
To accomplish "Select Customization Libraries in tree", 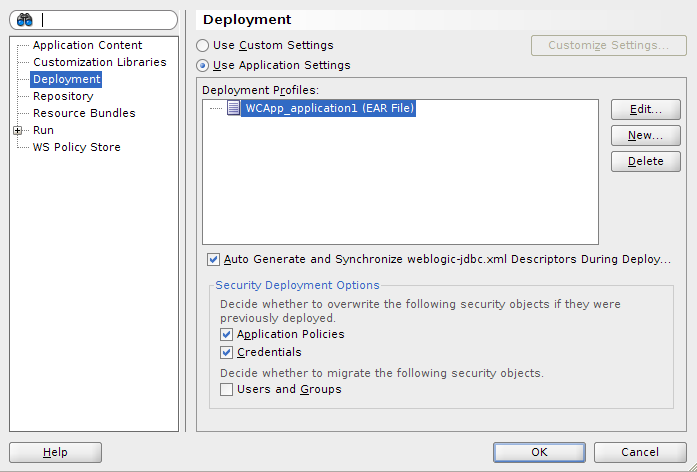I will click(x=99, y=62).
